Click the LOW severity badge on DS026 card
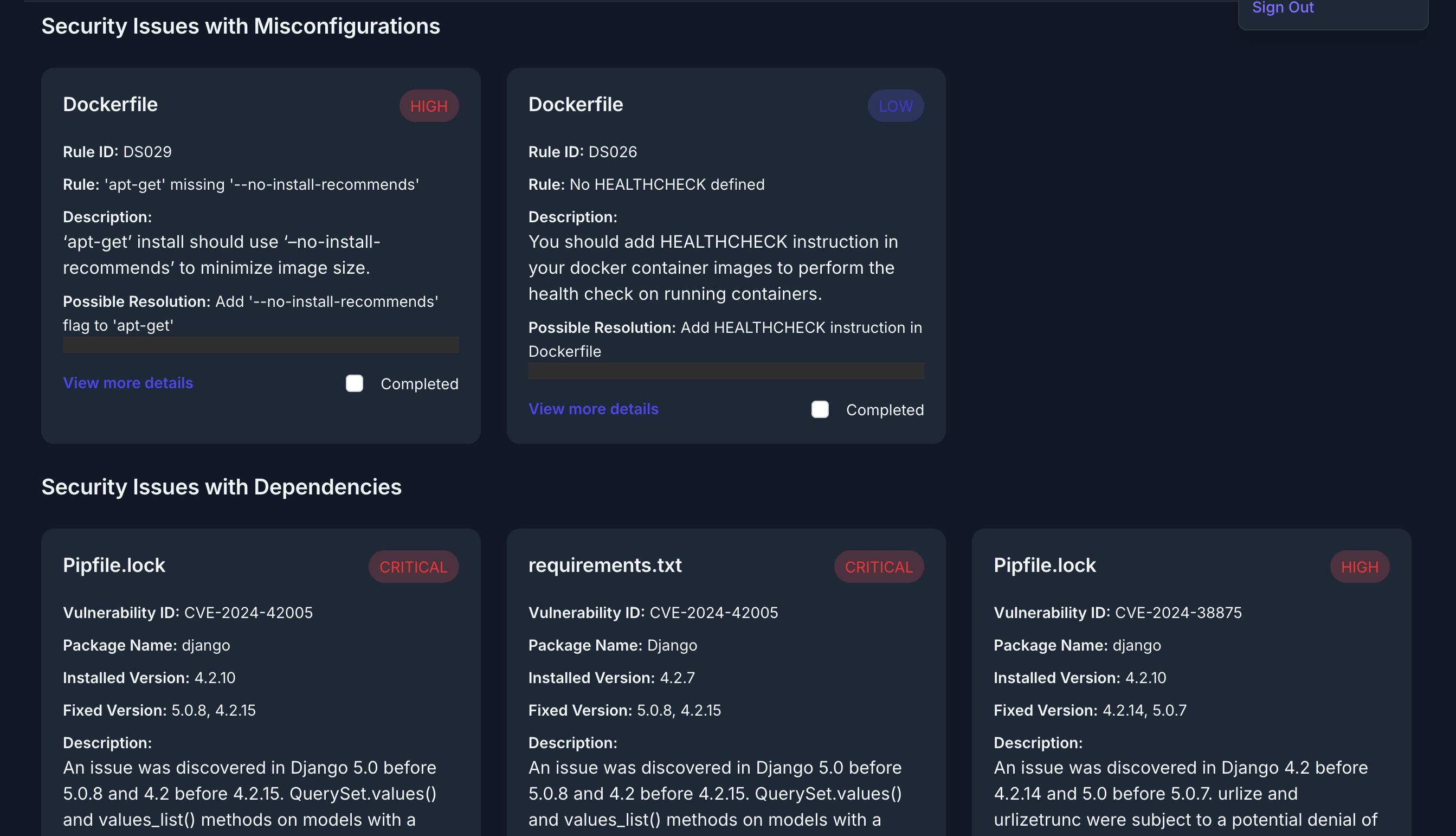Screen dimensions: 1456x836 tap(895, 106)
